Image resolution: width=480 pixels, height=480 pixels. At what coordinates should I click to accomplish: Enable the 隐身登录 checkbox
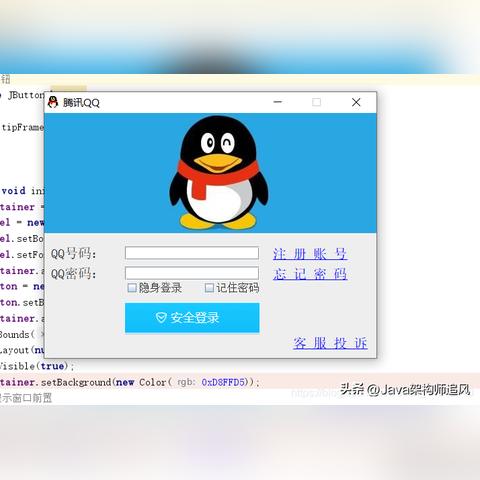click(132, 288)
